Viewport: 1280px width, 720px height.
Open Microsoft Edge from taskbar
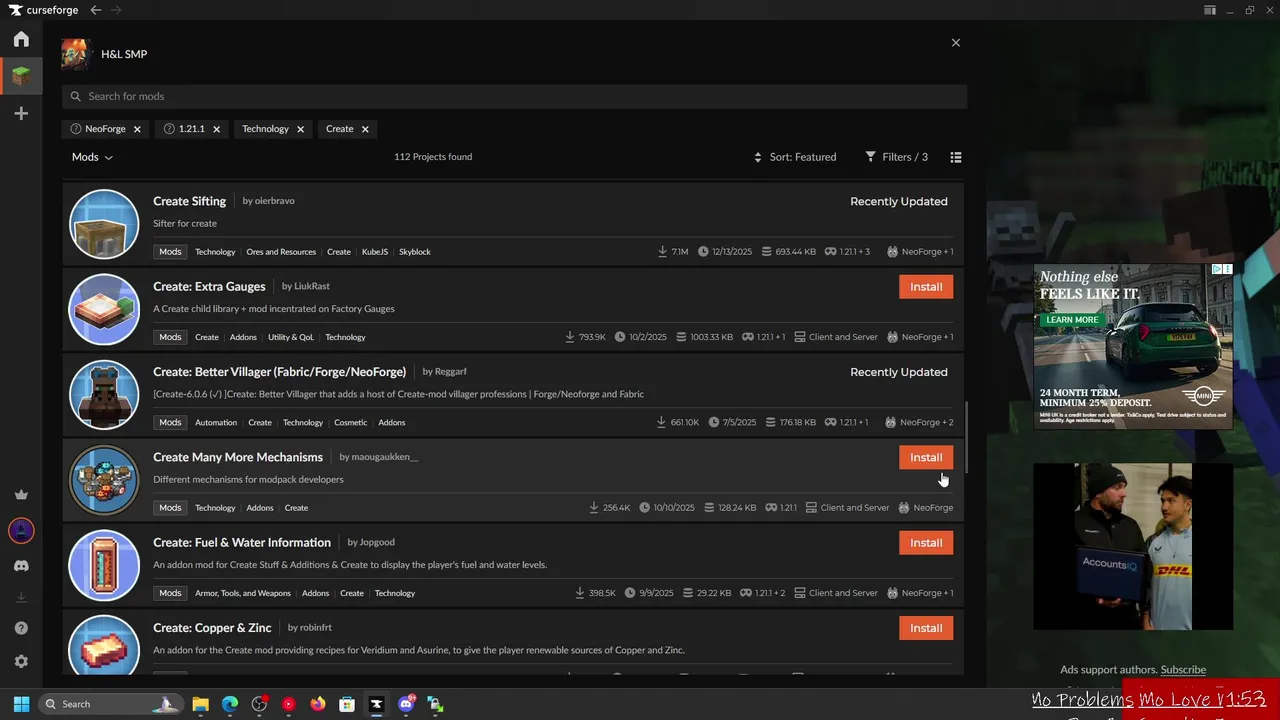point(230,704)
